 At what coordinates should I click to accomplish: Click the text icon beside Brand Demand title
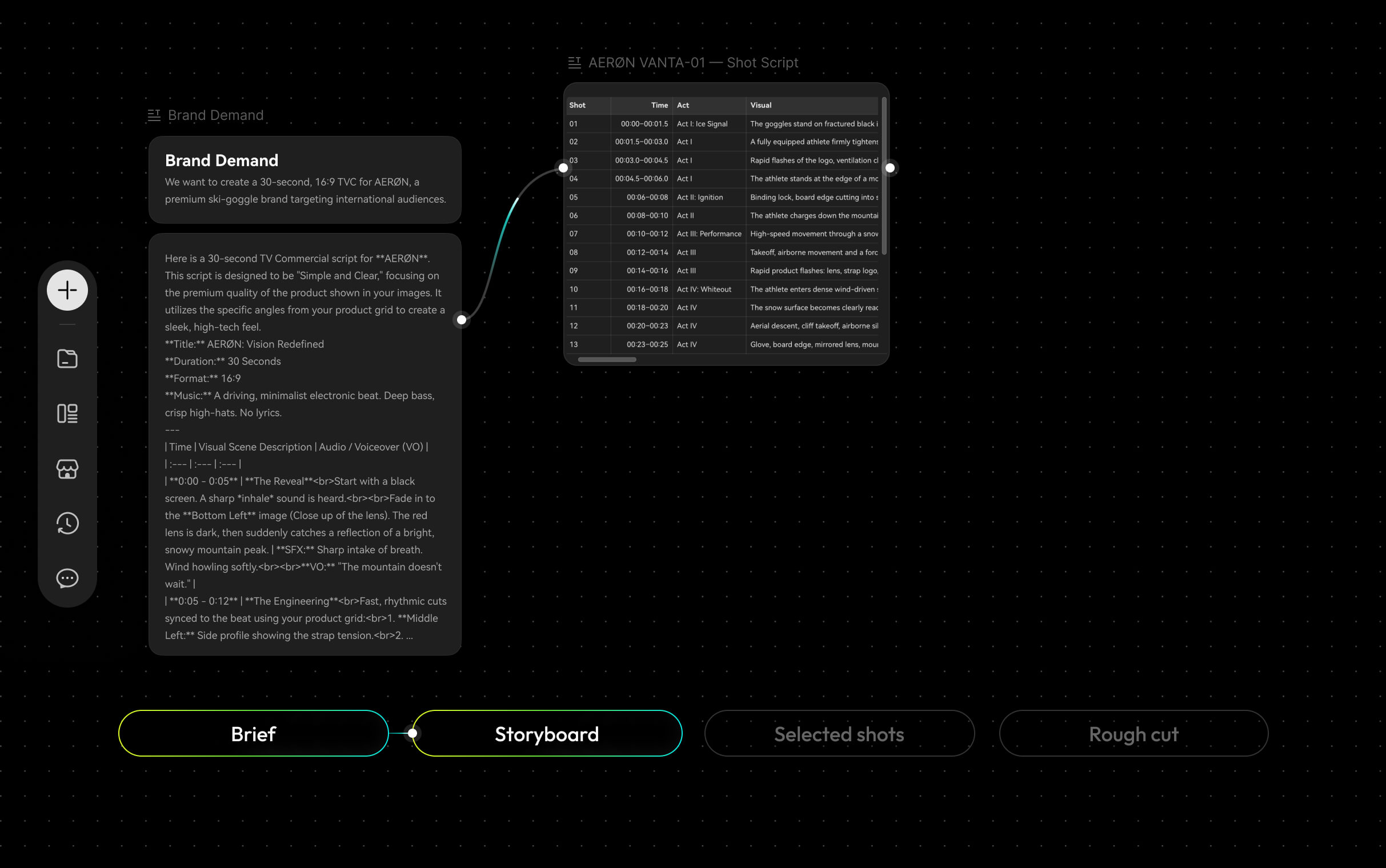click(x=154, y=115)
